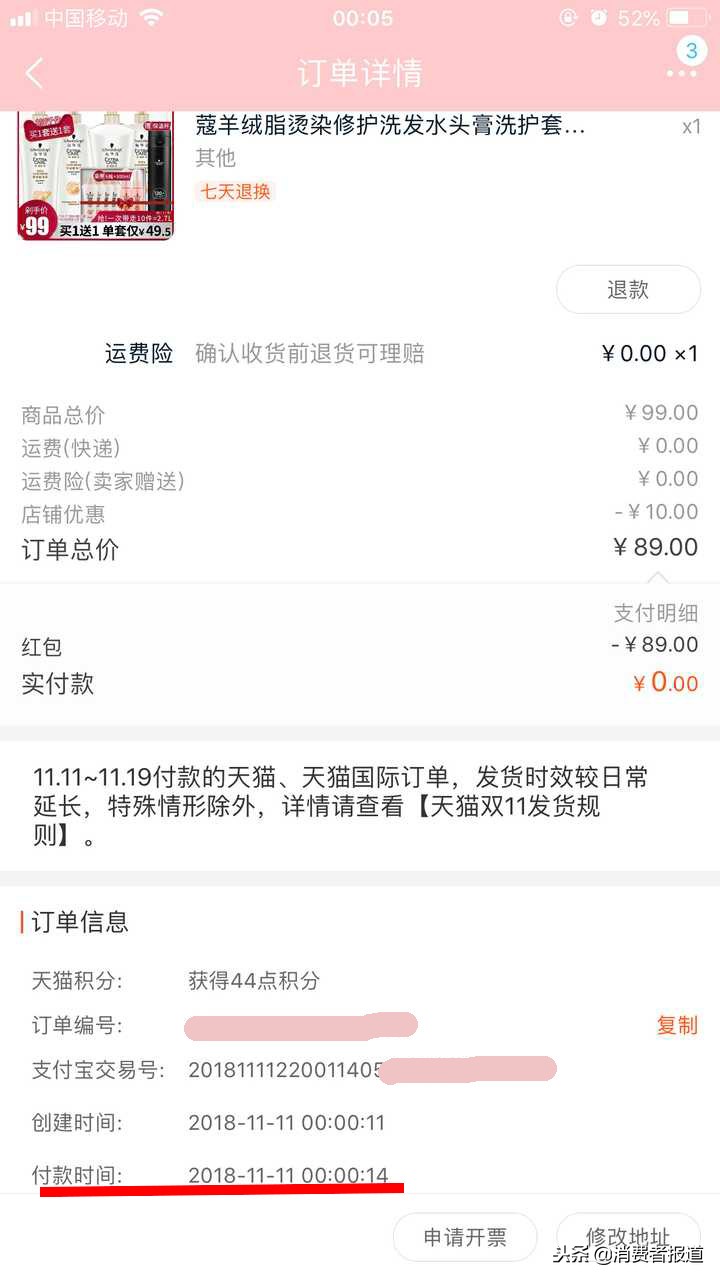Open the three-dot more menu
Image resolution: width=720 pixels, height=1280 pixels.
tap(681, 74)
